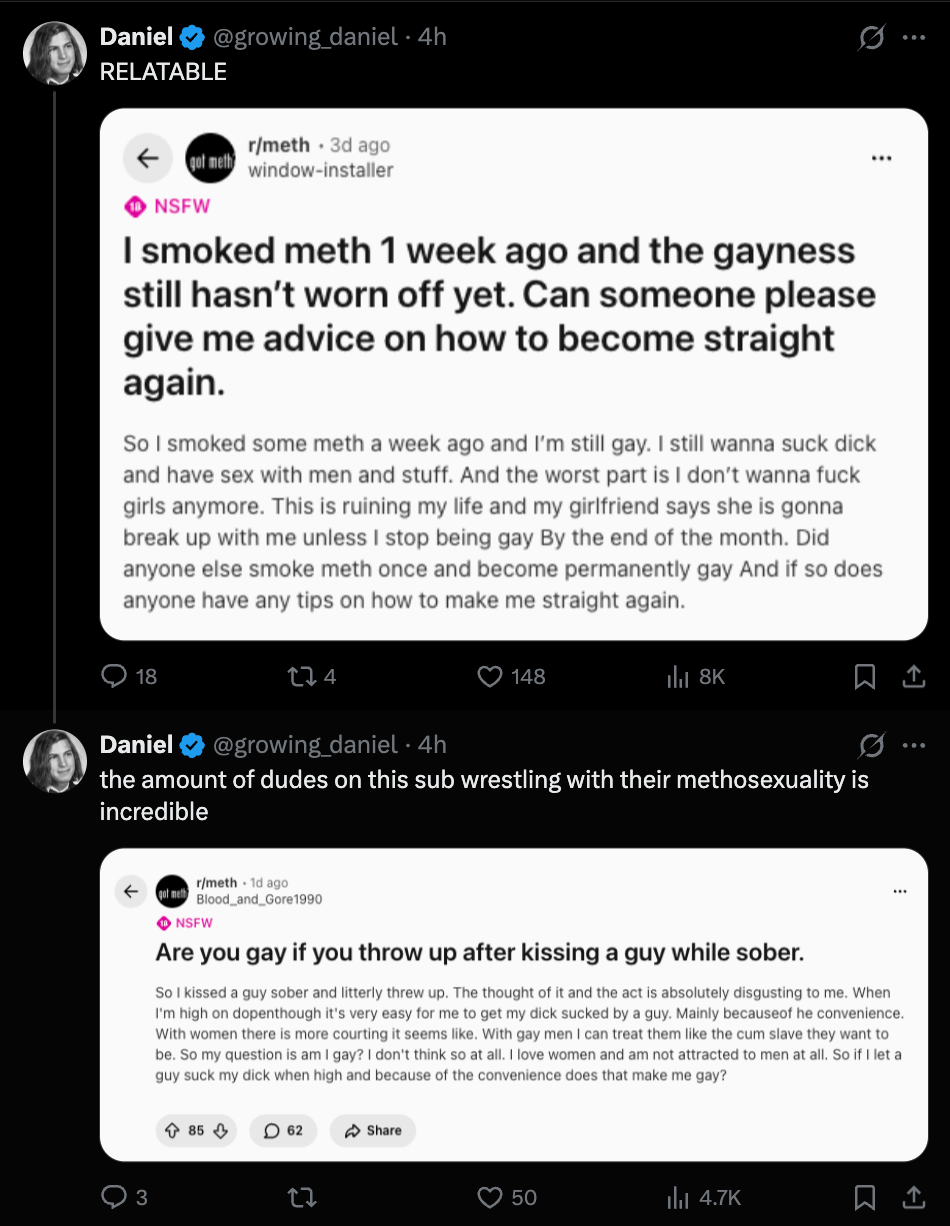
Task: Open the Blood_and_Gore1990 Reddit screenshot image
Action: coord(514,1004)
